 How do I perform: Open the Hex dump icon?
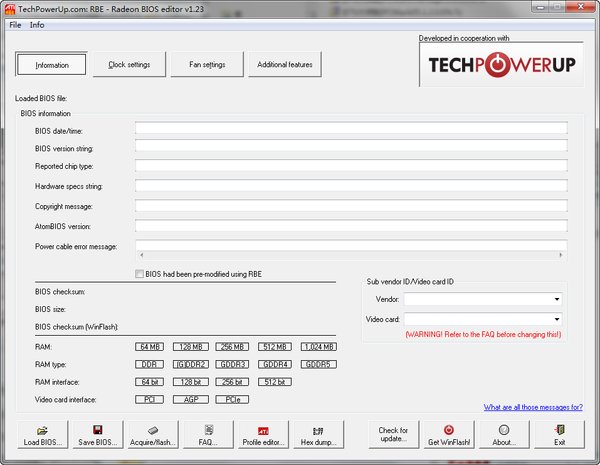click(318, 431)
